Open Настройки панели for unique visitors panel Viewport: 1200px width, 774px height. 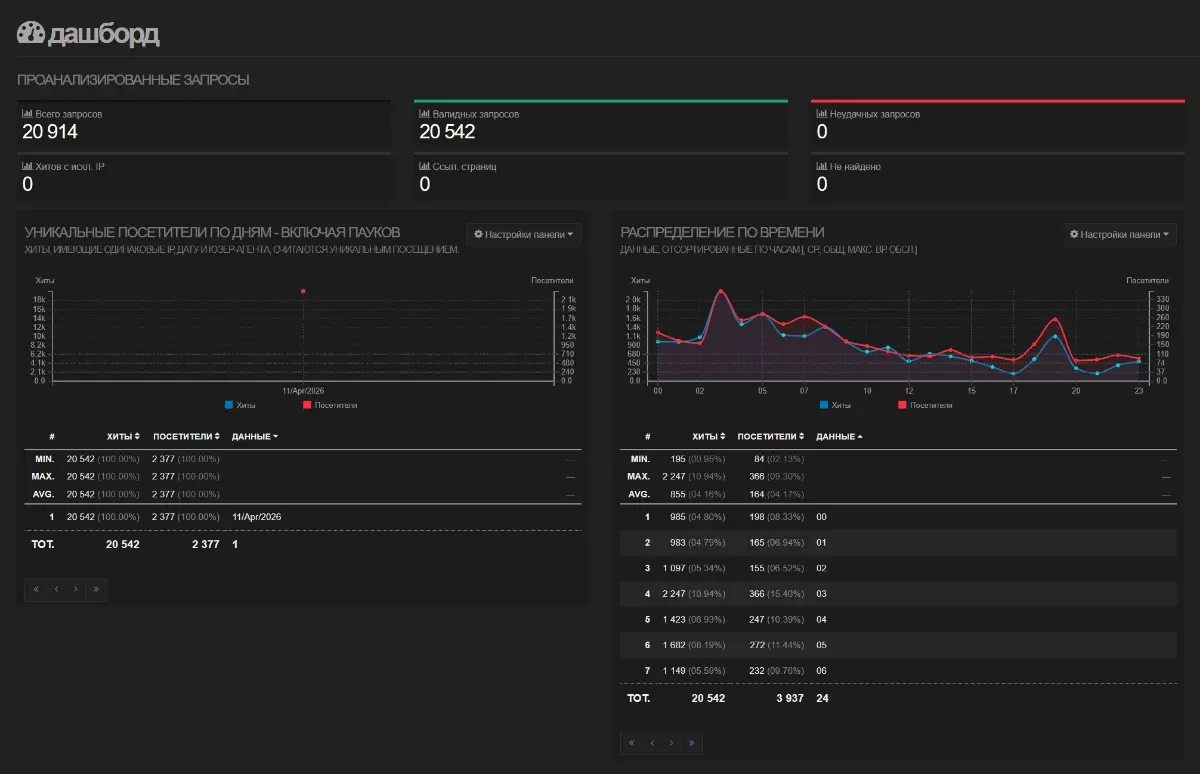coord(525,235)
